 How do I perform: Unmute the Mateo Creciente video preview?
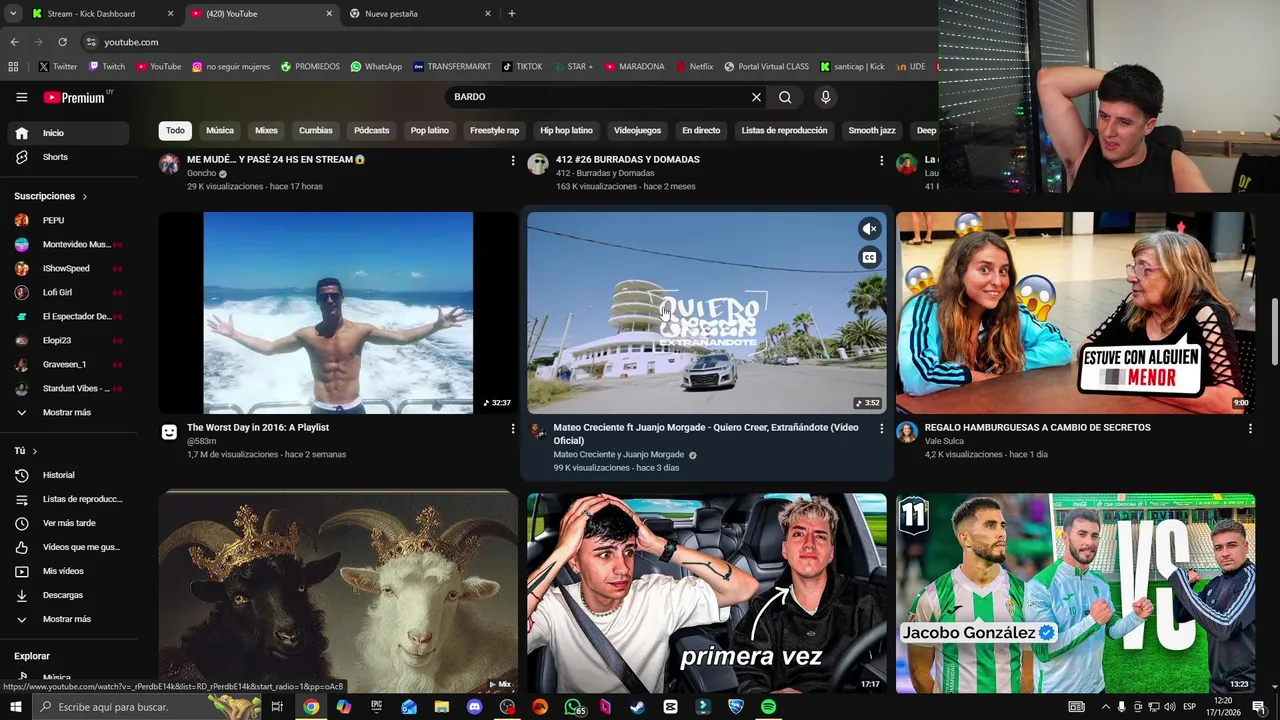point(869,229)
